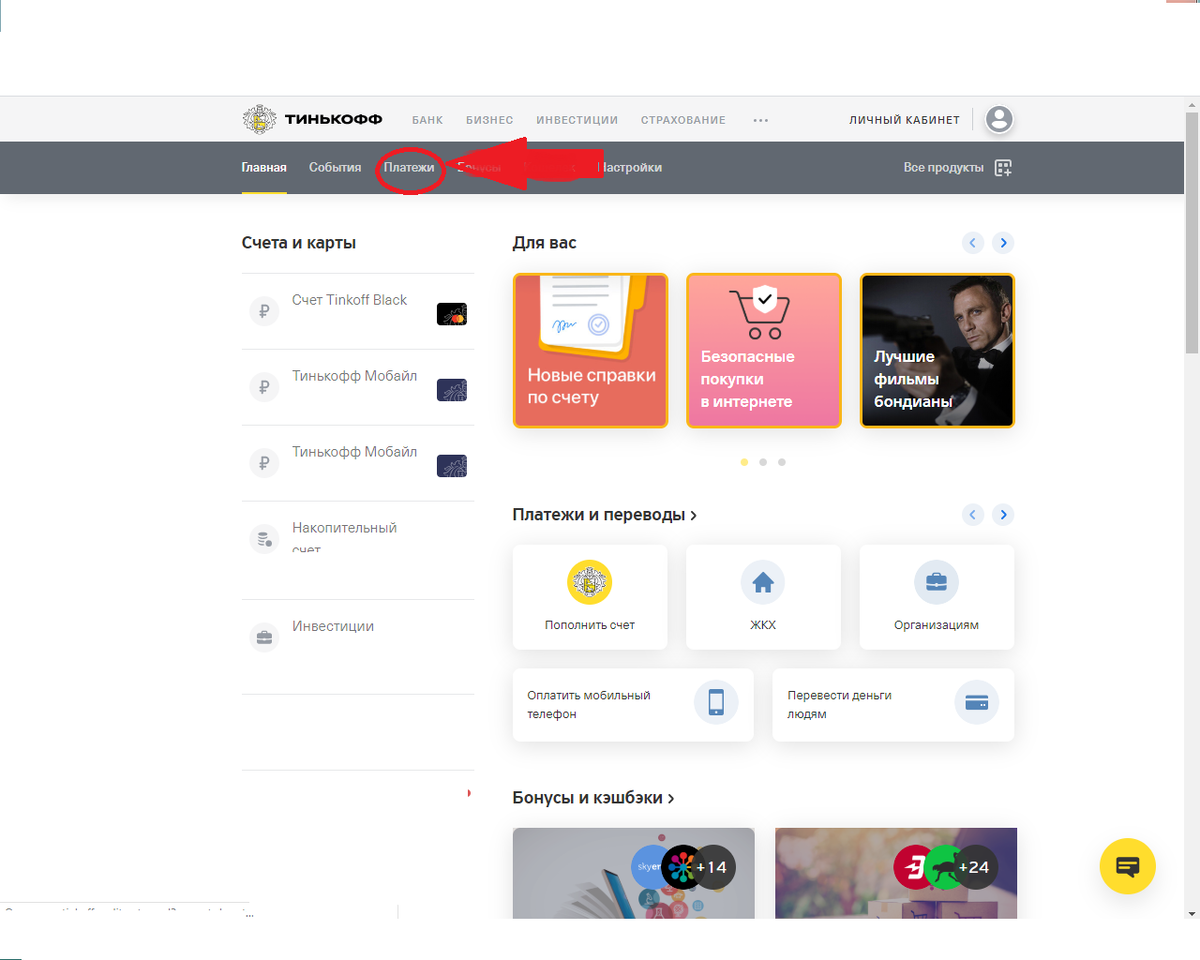The width and height of the screenshot is (1200, 960).
Task: Select first carousel pagination dot
Action: [744, 462]
